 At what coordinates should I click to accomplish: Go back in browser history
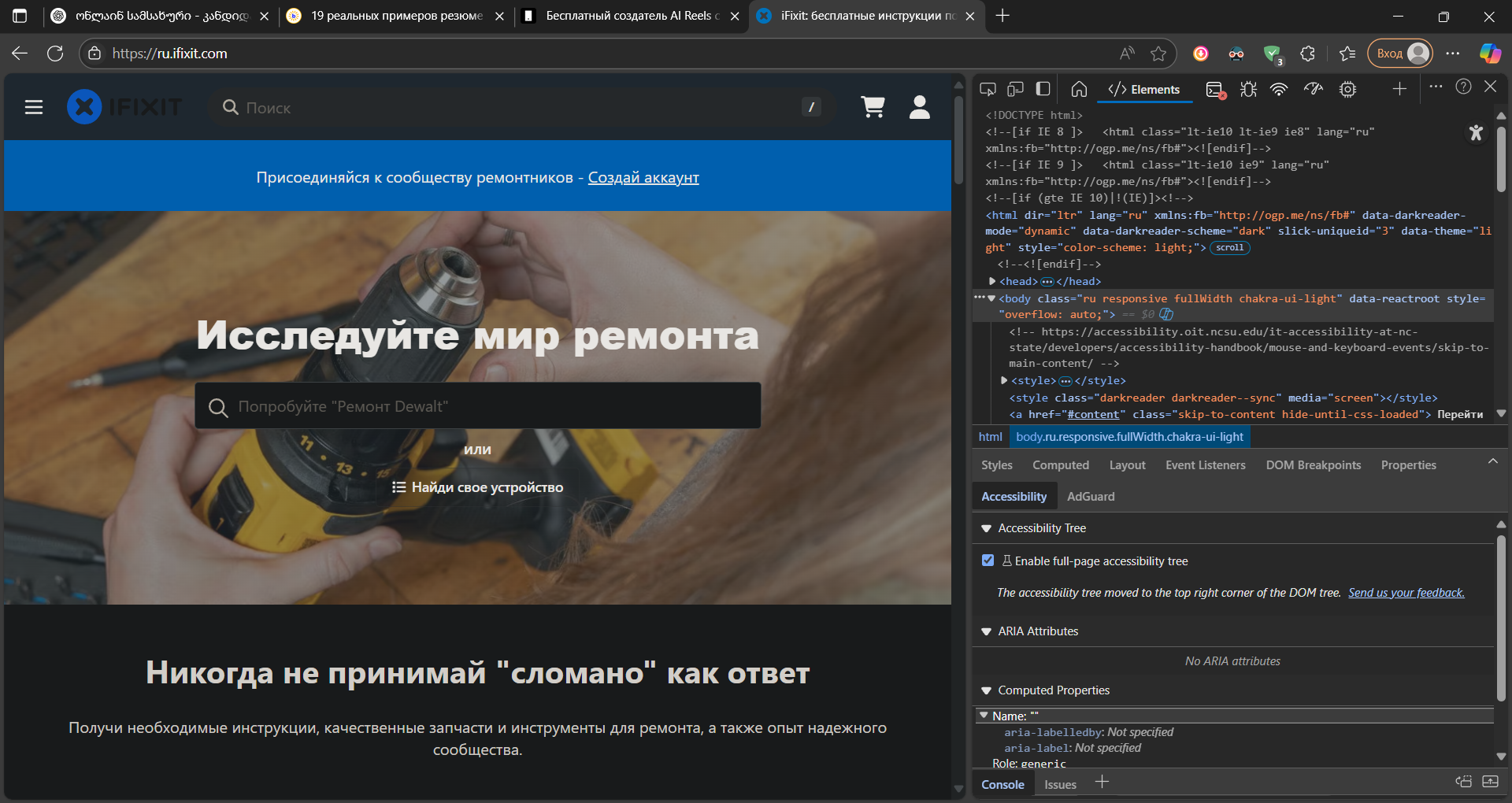click(20, 54)
